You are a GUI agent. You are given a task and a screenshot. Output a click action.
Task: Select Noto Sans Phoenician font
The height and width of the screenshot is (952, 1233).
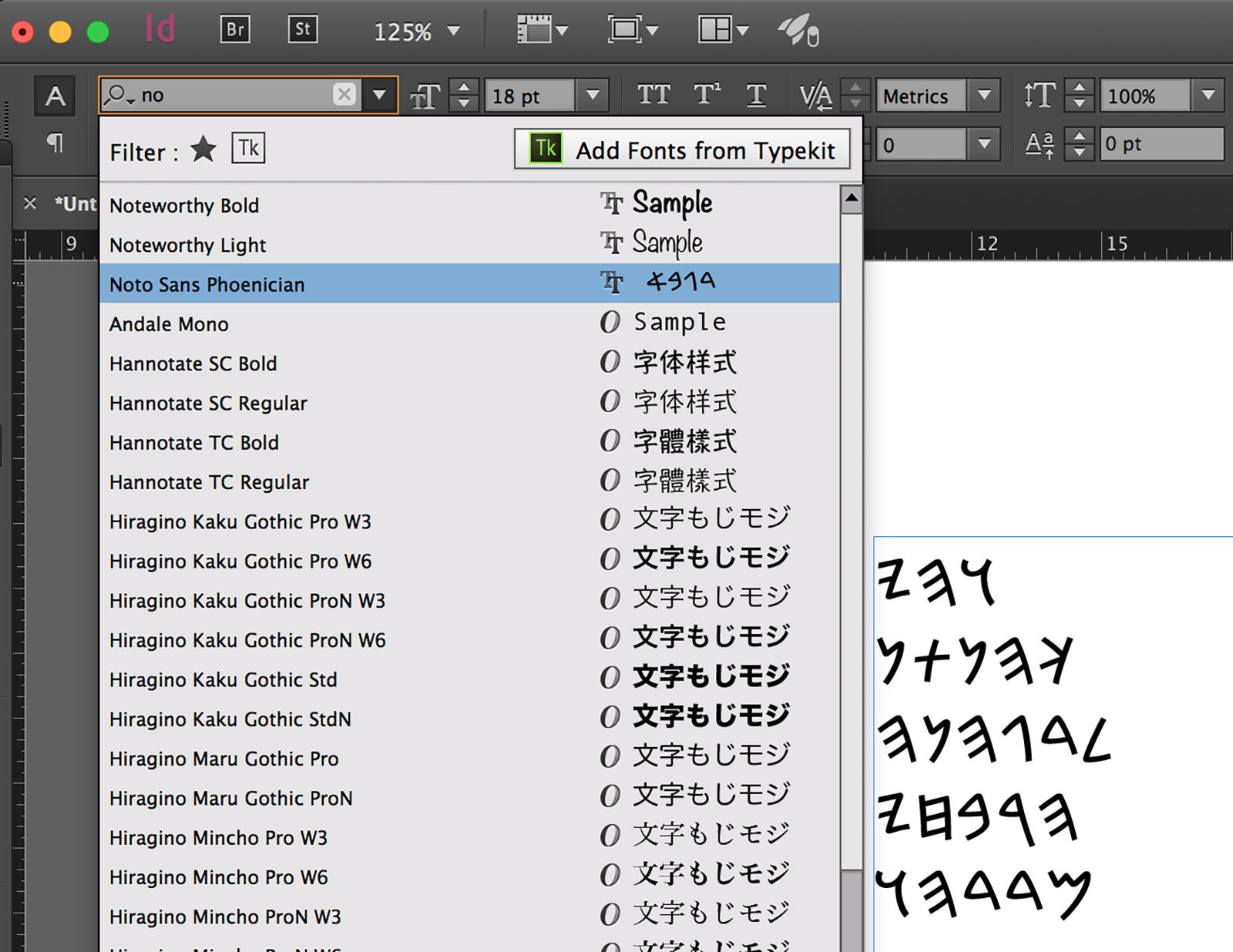click(x=207, y=284)
